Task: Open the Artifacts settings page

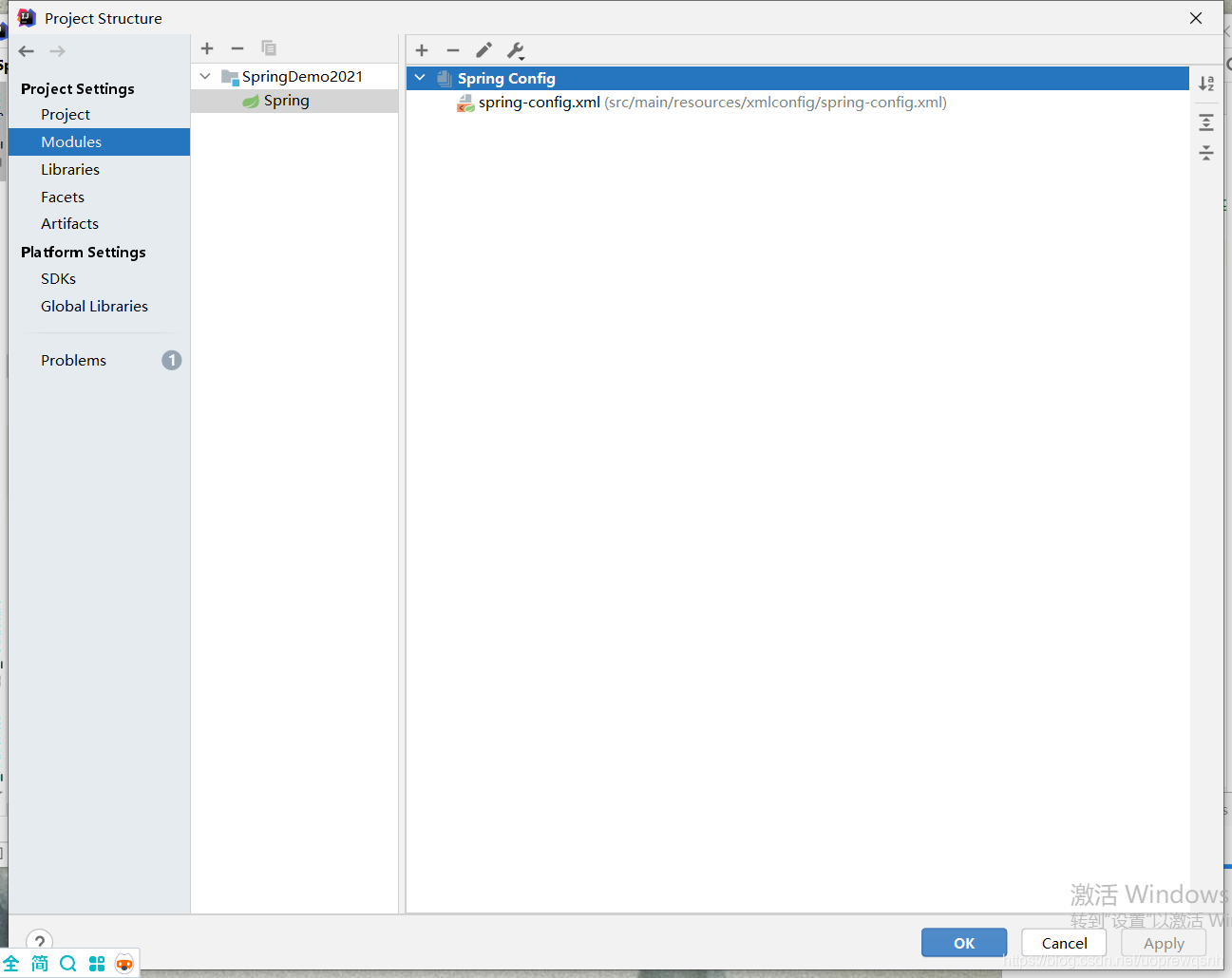Action: [x=69, y=223]
